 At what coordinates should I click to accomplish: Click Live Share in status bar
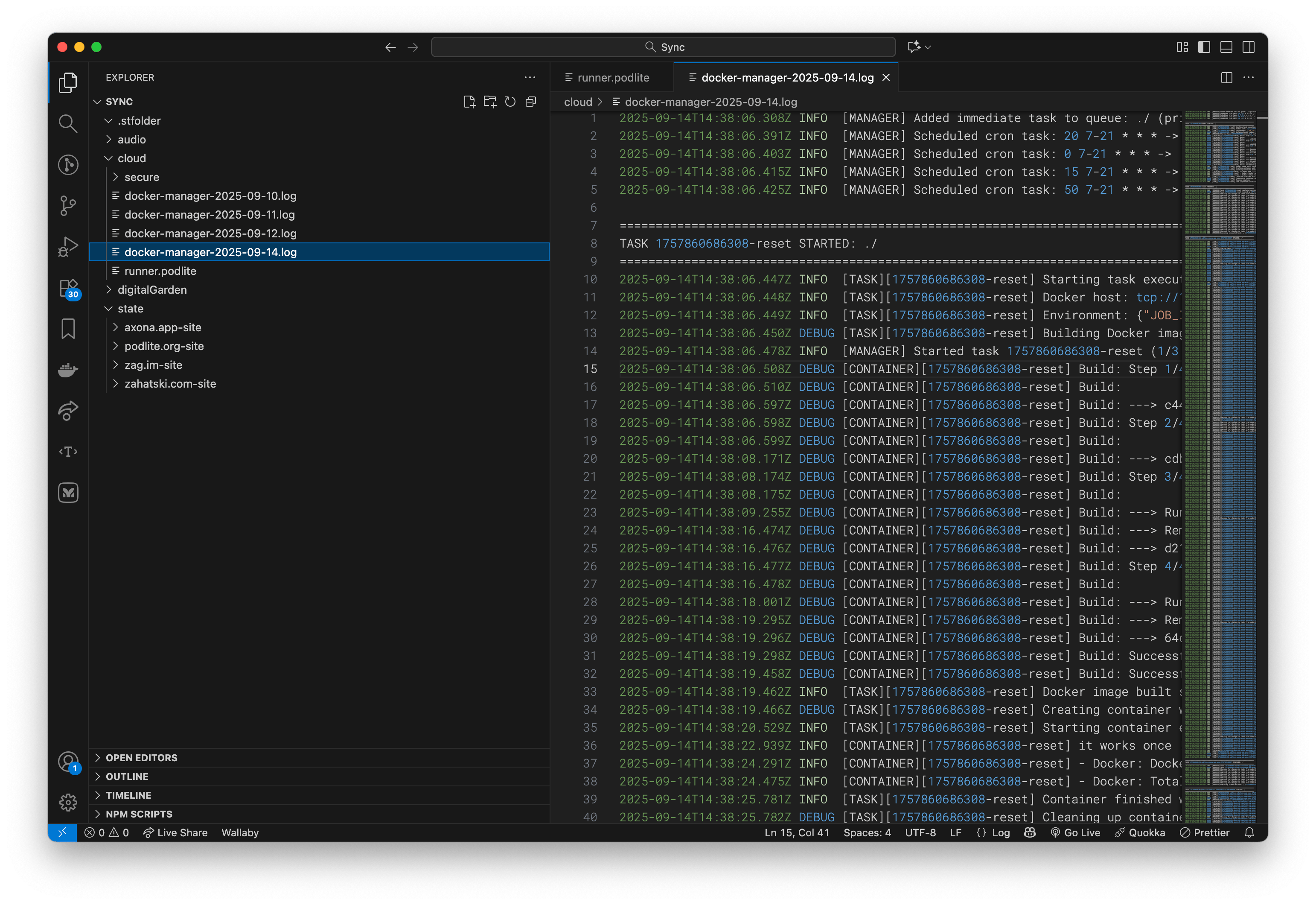175,832
